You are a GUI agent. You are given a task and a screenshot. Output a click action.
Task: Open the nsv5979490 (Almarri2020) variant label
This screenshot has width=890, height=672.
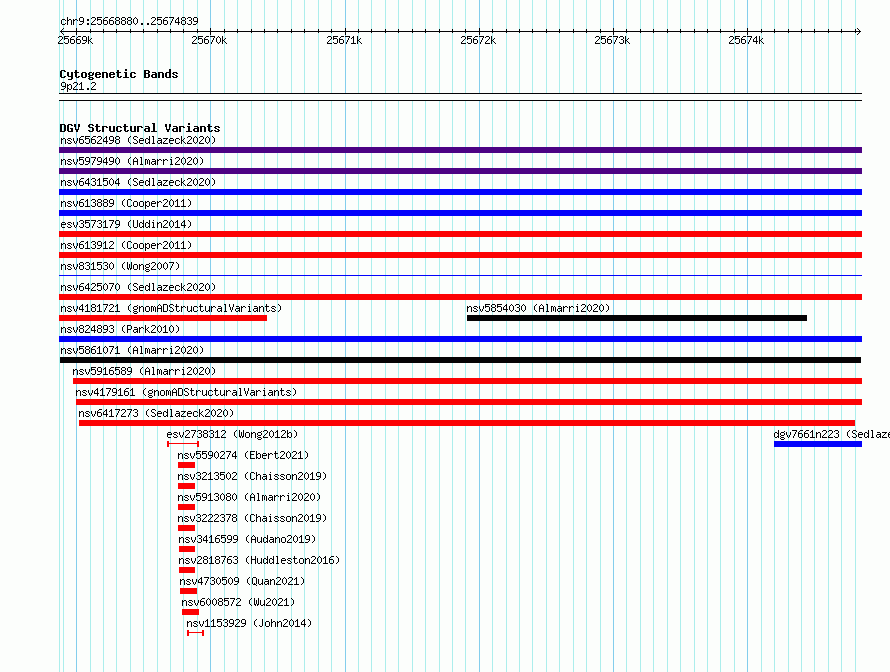[132, 161]
